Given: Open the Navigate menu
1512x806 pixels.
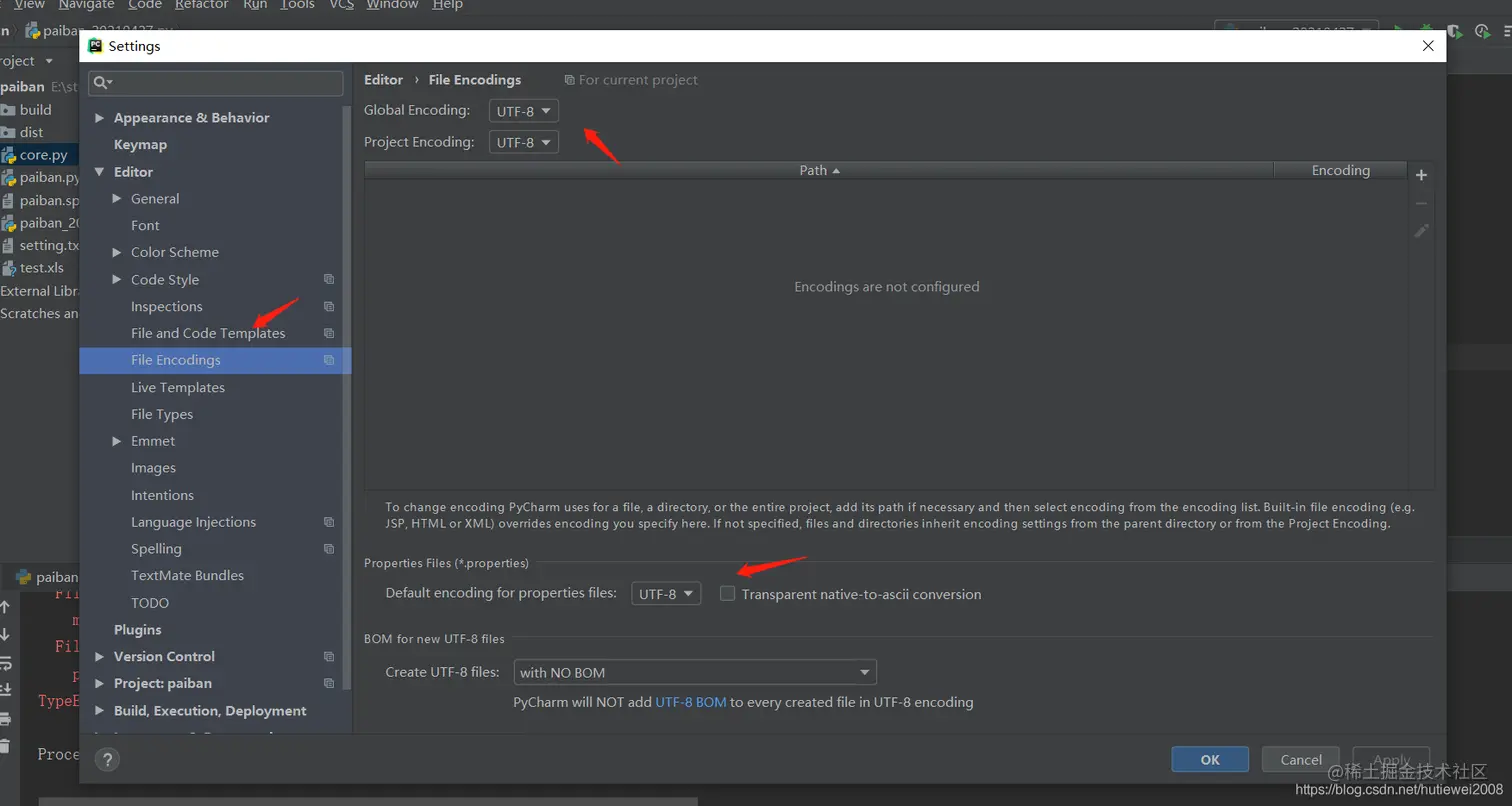Looking at the screenshot, I should coord(86,5).
